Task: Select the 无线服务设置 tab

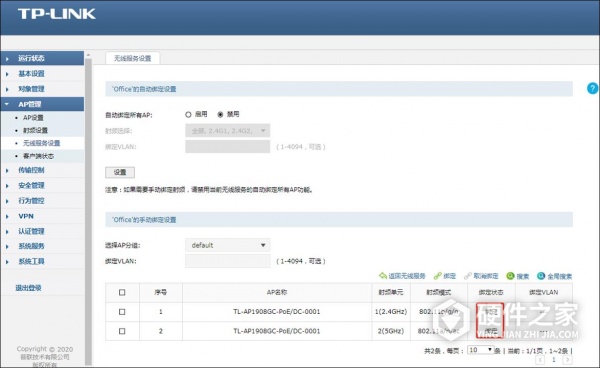Action: click(132, 58)
